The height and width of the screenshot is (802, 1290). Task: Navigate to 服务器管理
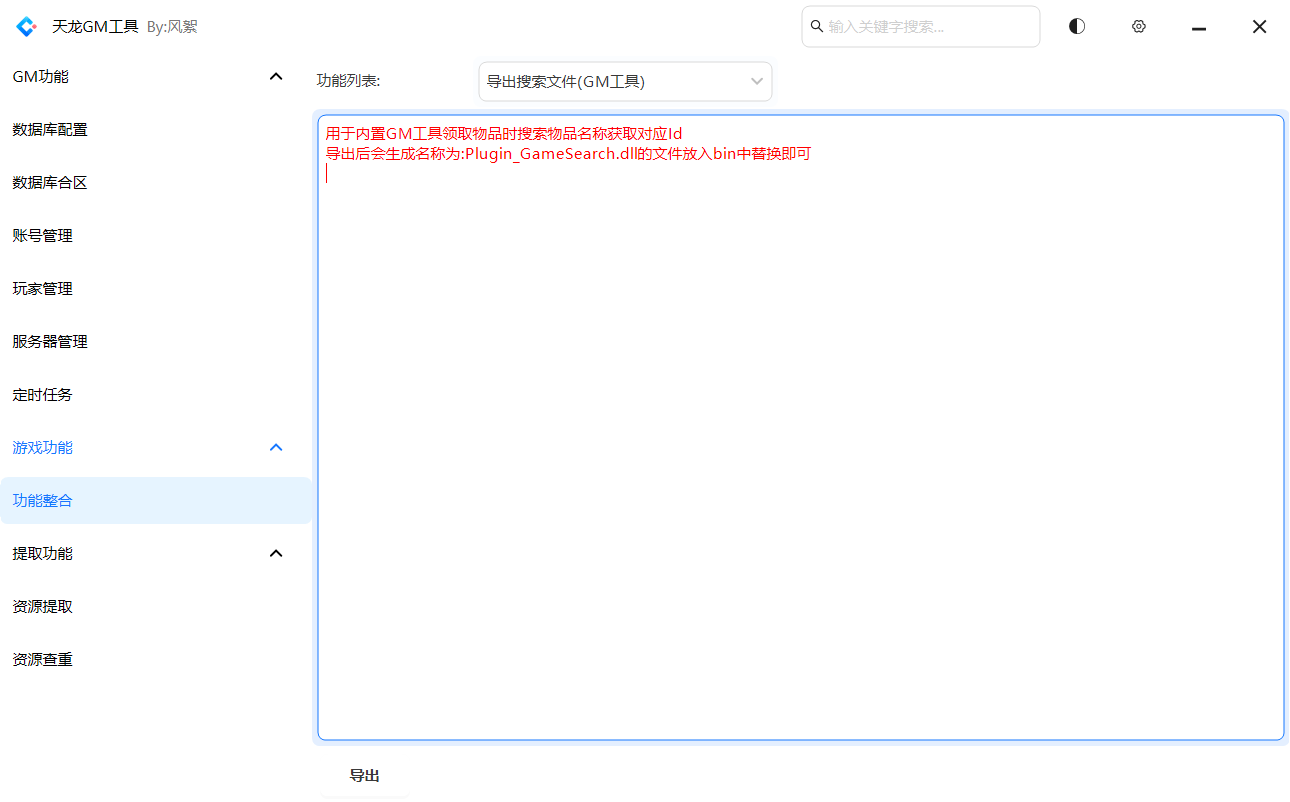[x=50, y=342]
